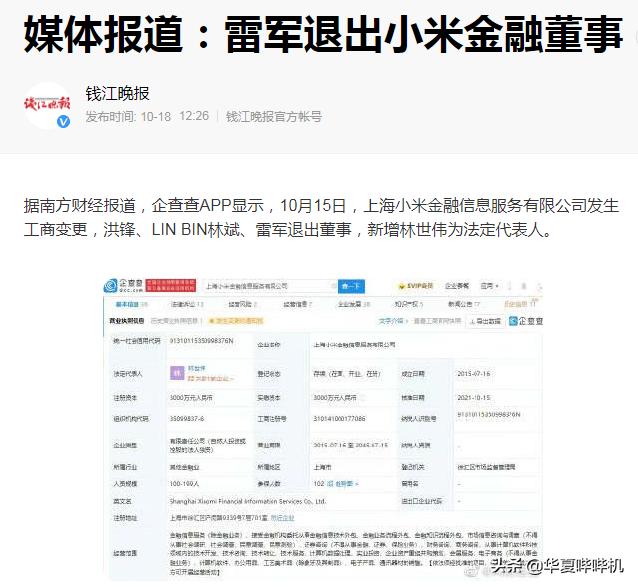Click the 营业执照信息 section heading
This screenshot has width=638, height=588.
pos(127,321)
